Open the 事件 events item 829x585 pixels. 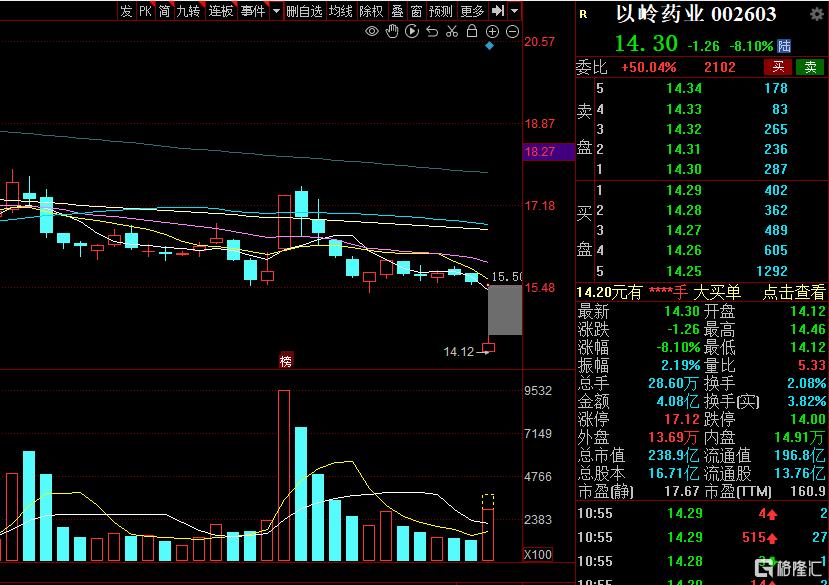(x=253, y=11)
